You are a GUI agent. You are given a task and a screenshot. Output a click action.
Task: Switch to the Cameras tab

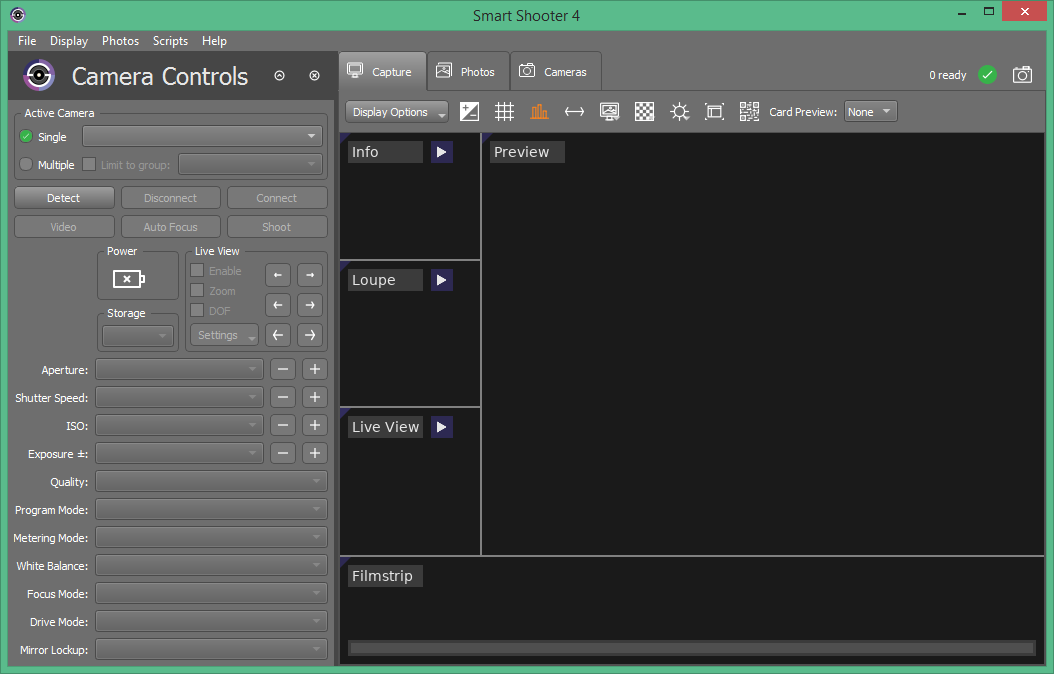pyautogui.click(x=555, y=72)
